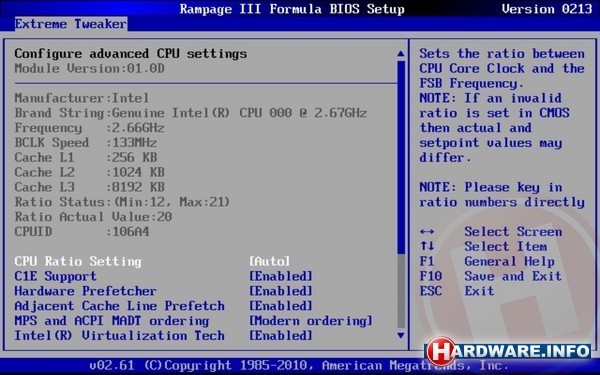Click the F1 General Help entry
600x375 pixels.
pyautogui.click(x=487, y=262)
